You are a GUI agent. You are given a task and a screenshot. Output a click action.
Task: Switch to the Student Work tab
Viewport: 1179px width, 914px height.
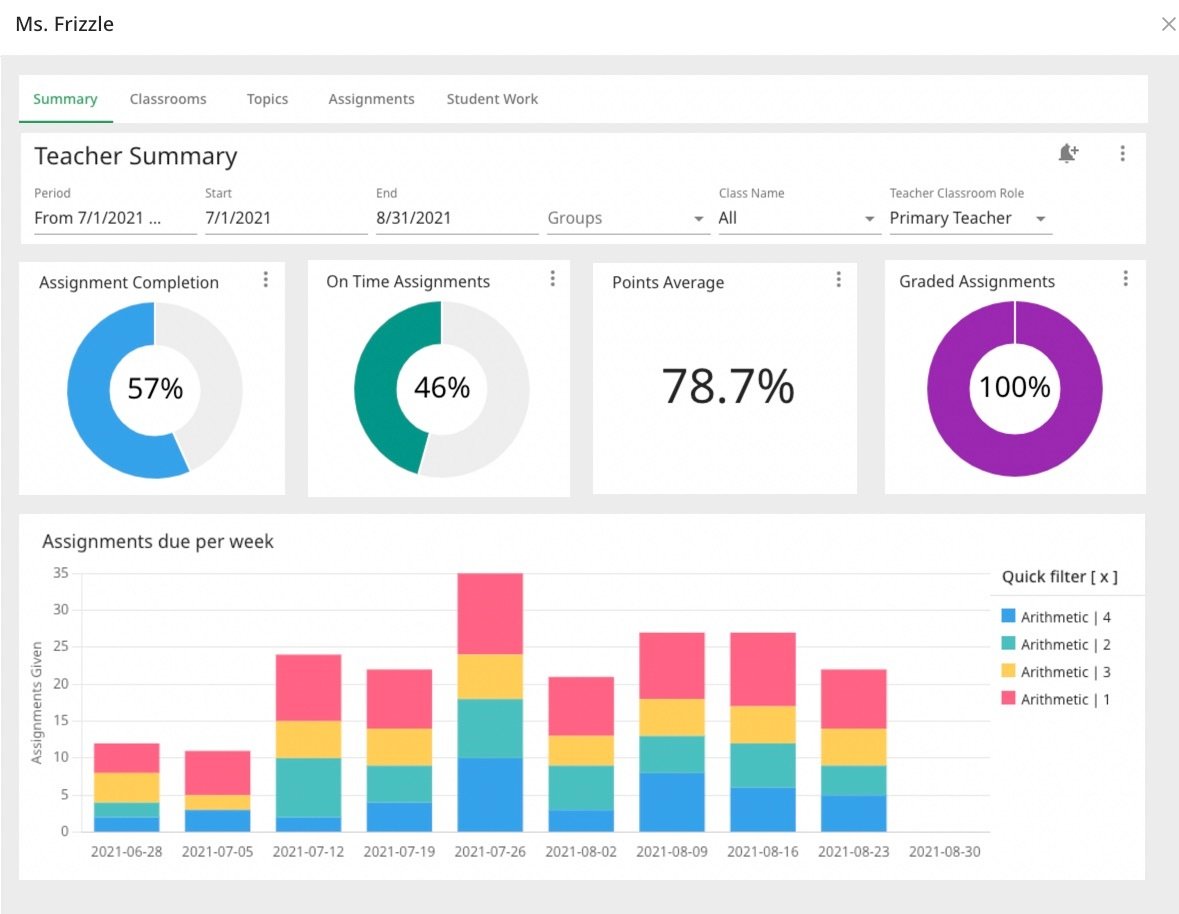(492, 99)
